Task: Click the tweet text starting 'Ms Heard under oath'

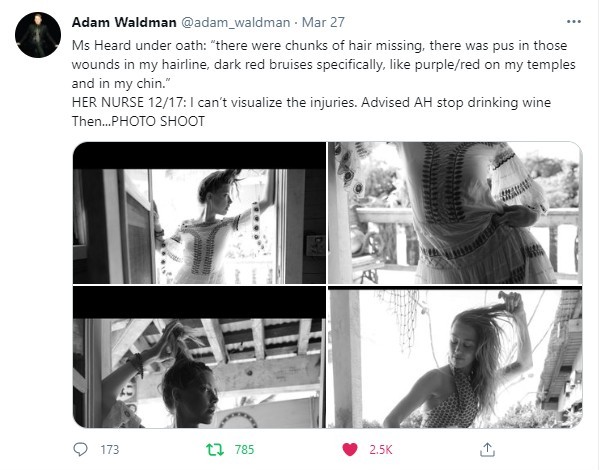Action: pos(323,64)
